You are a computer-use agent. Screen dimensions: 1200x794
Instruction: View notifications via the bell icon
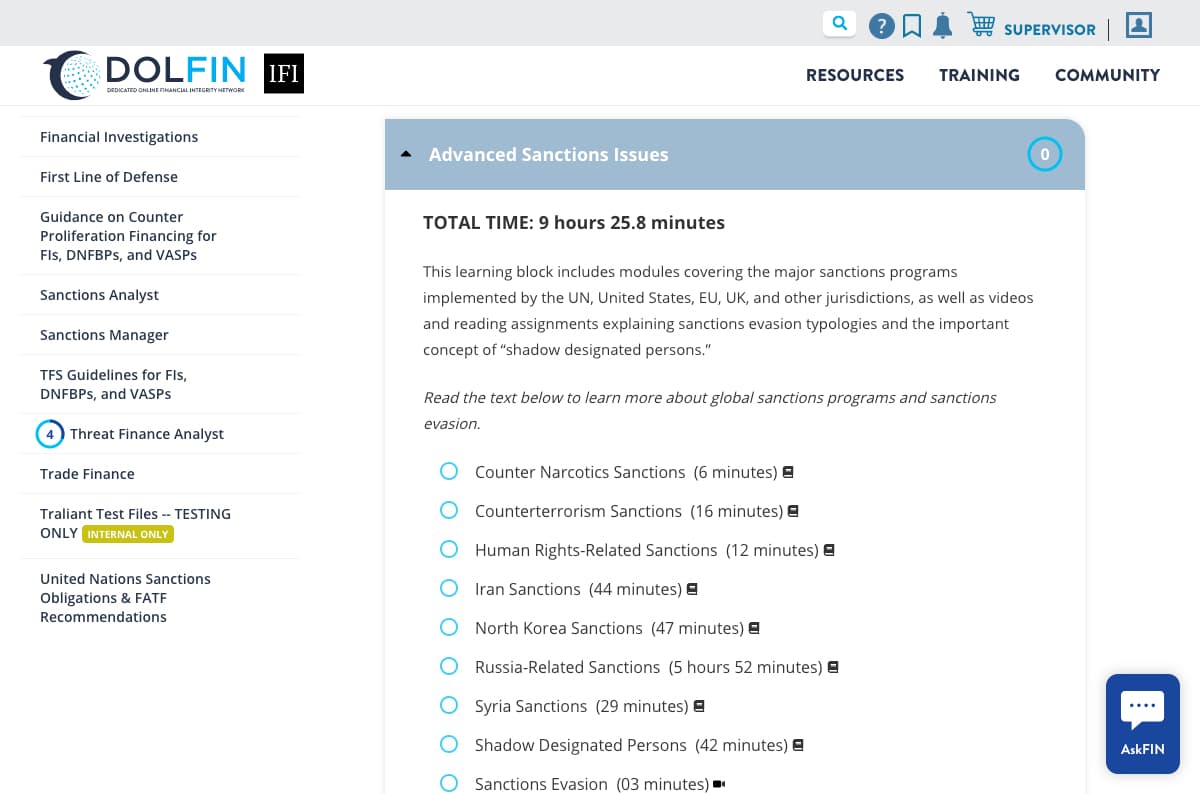[x=942, y=25]
